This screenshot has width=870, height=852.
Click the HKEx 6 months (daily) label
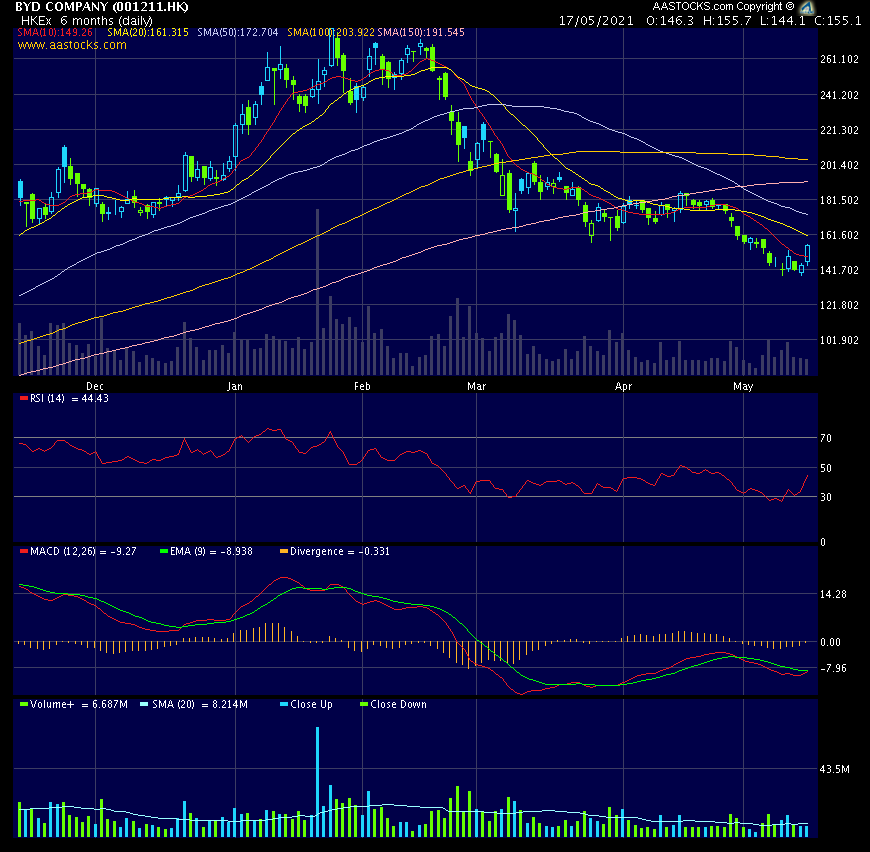coord(87,21)
